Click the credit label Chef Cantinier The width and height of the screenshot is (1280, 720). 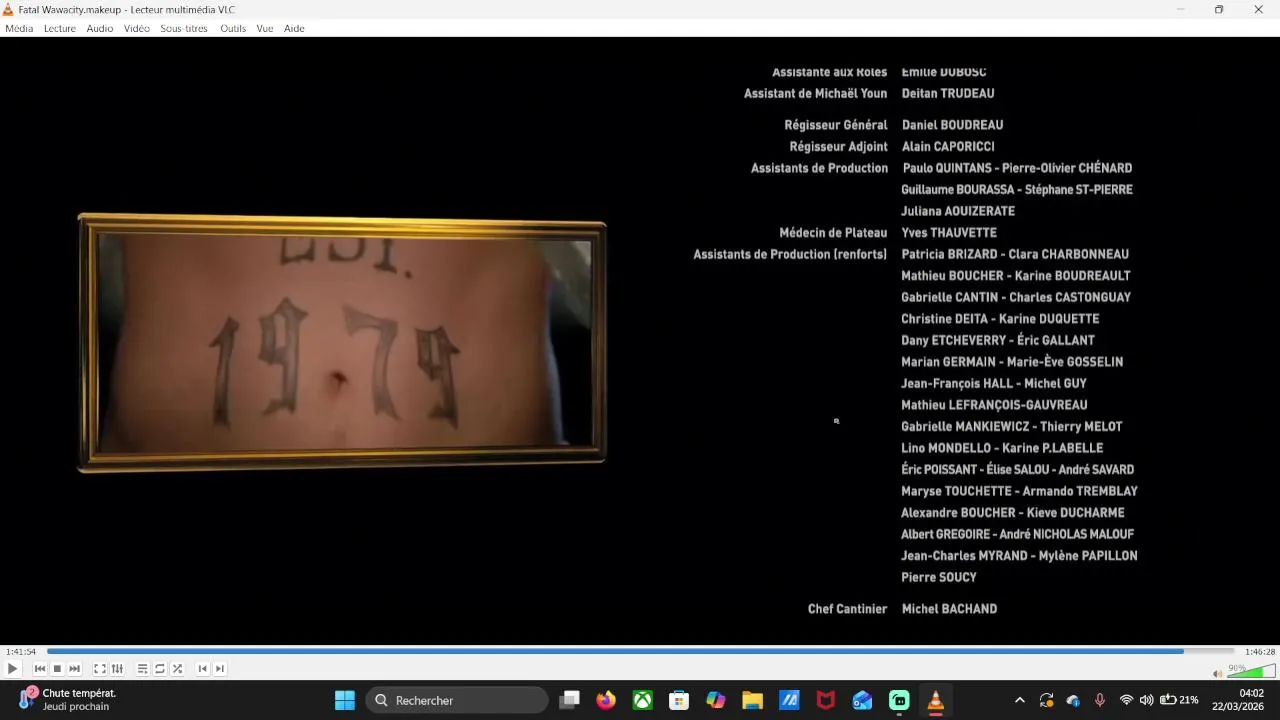(847, 609)
